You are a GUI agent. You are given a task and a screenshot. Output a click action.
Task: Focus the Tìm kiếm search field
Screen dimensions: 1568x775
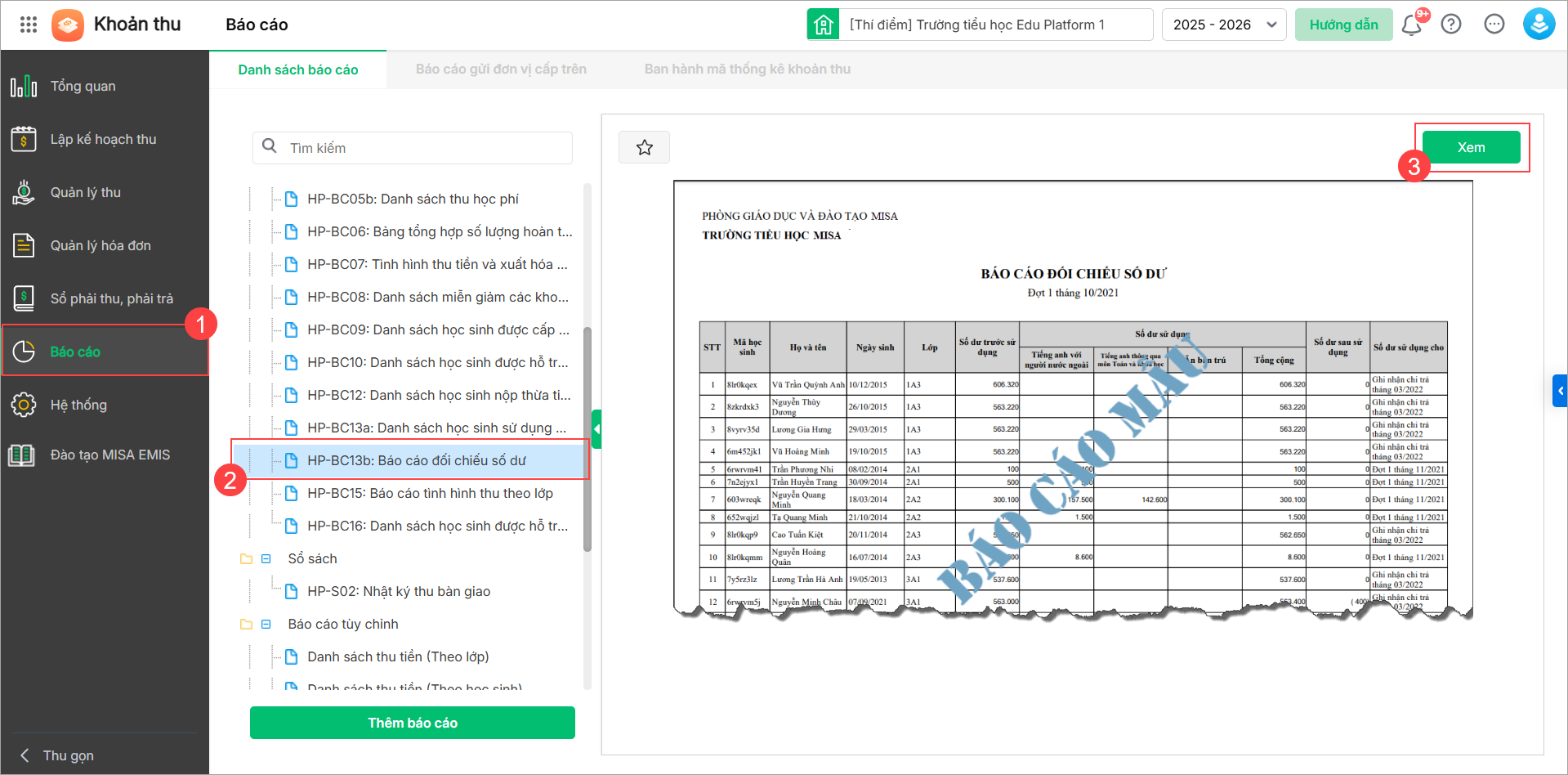click(413, 147)
